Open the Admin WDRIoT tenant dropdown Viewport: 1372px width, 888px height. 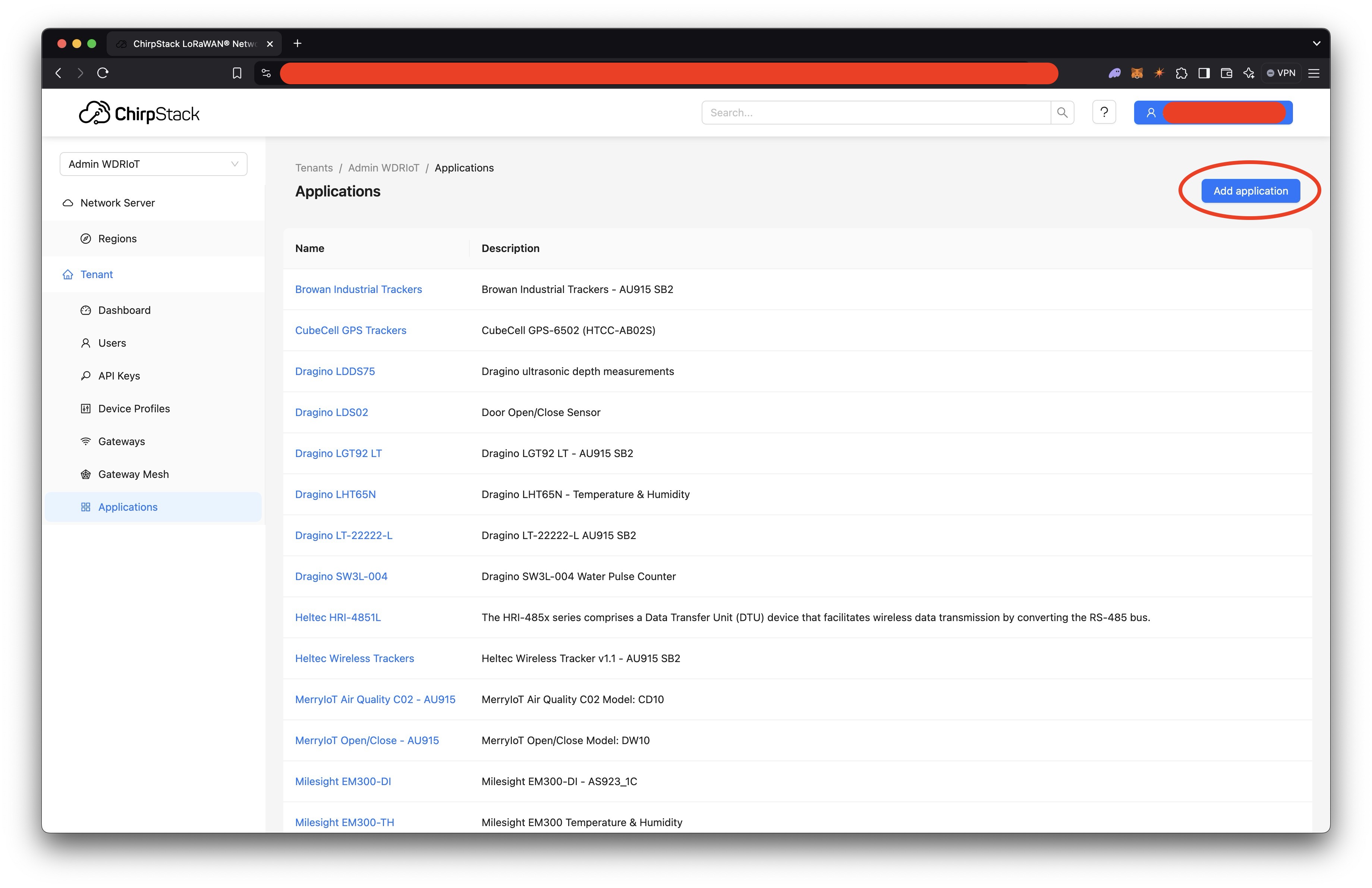(x=153, y=164)
